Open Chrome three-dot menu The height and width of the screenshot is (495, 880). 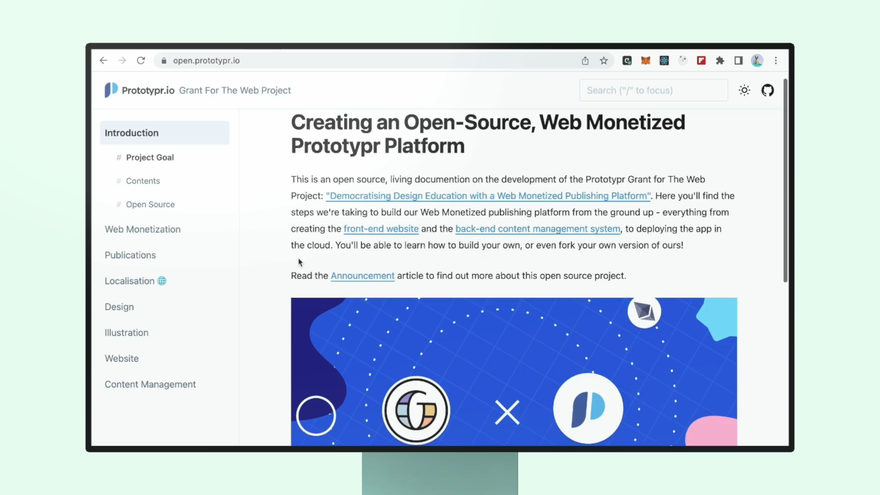coord(775,61)
